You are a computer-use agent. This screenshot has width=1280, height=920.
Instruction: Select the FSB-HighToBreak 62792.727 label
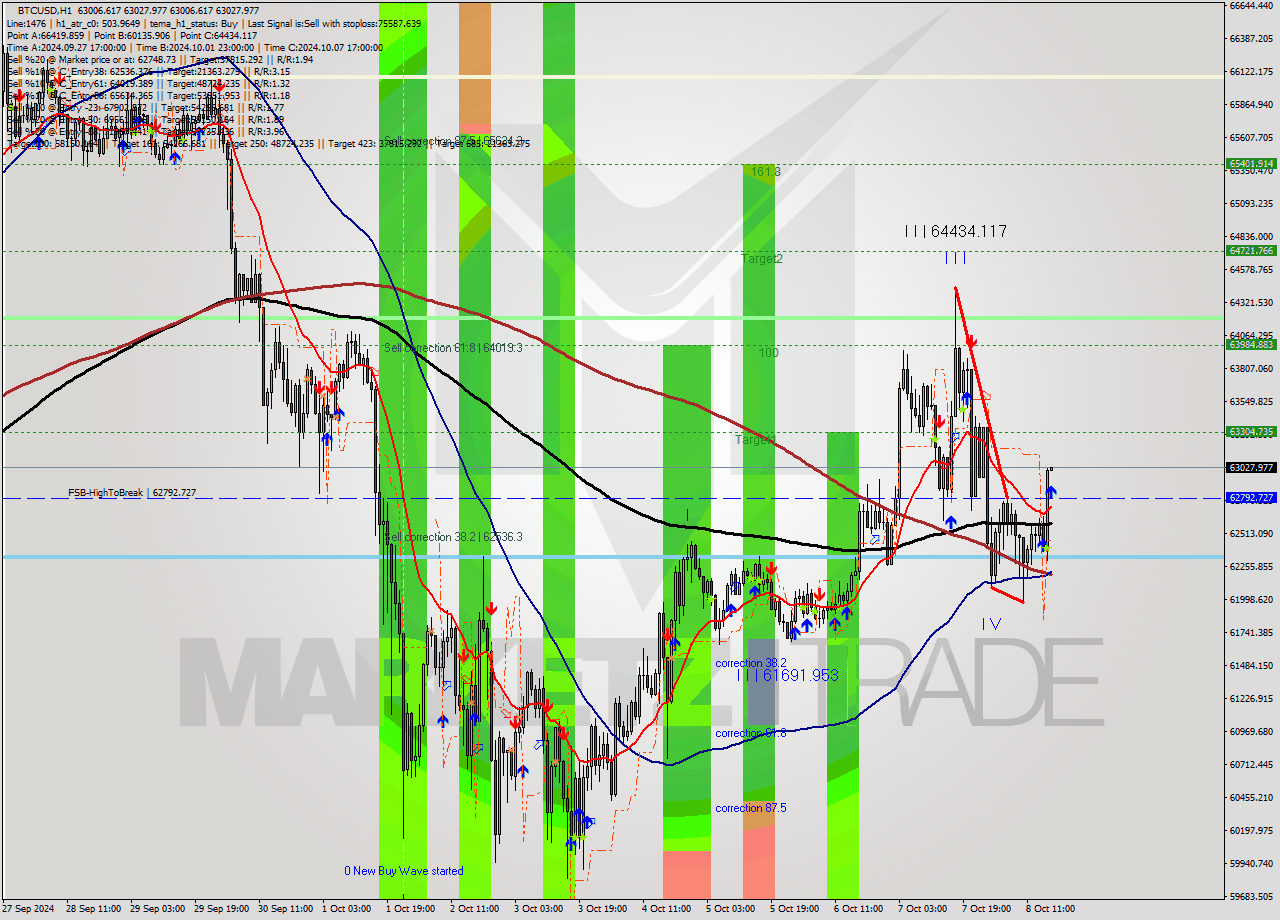coord(132,493)
